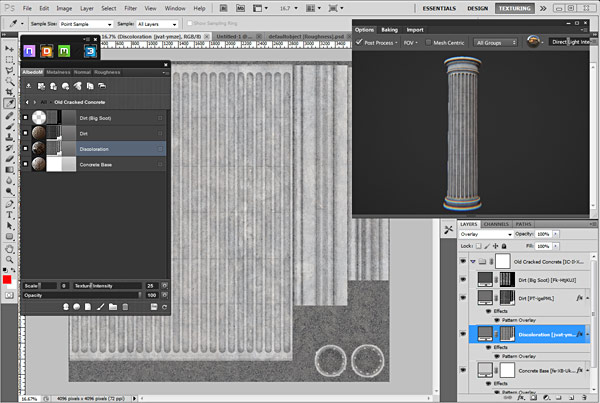
Task: Select the Zoom tool in toolbox
Action: click(9, 260)
